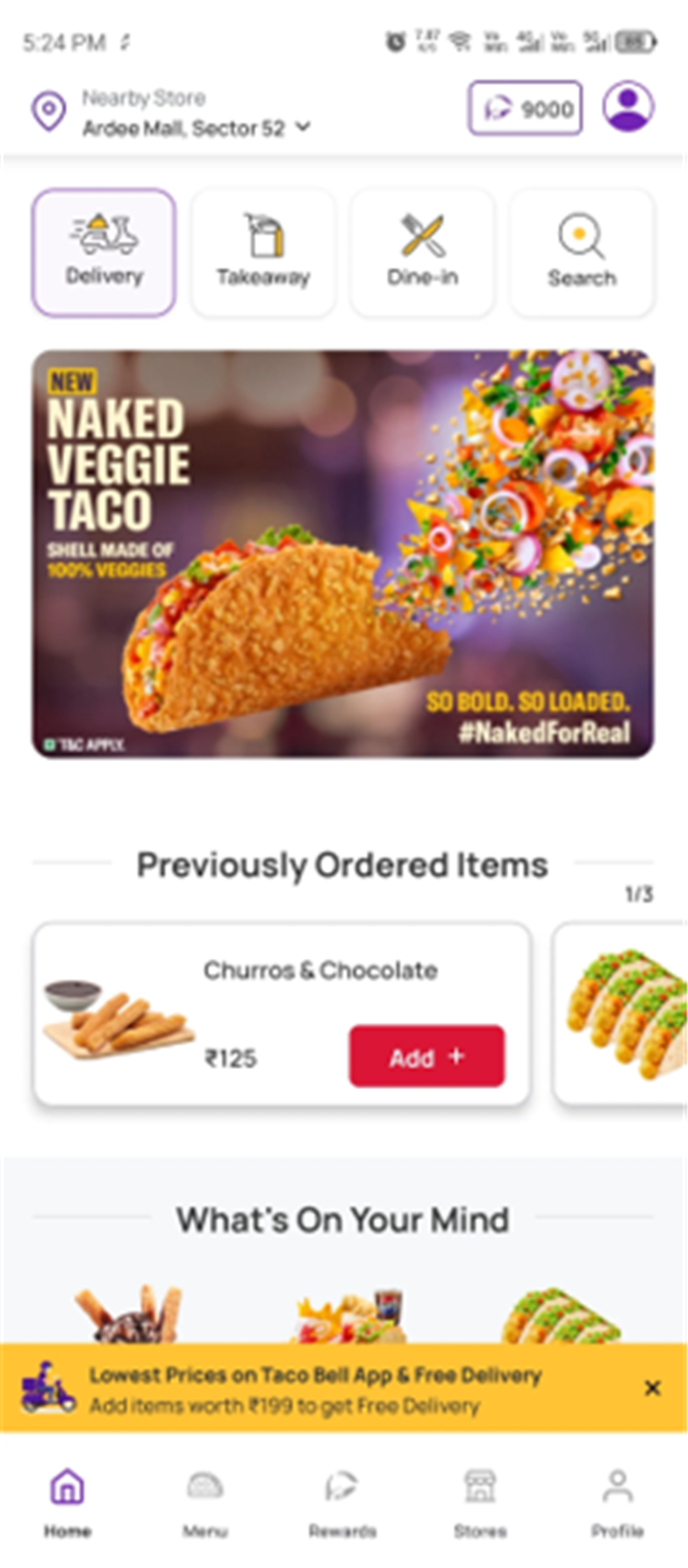Expand the Ardee Mall store dropdown
Image resolution: width=688 pixels, height=1568 pixels.
pyautogui.click(x=303, y=126)
